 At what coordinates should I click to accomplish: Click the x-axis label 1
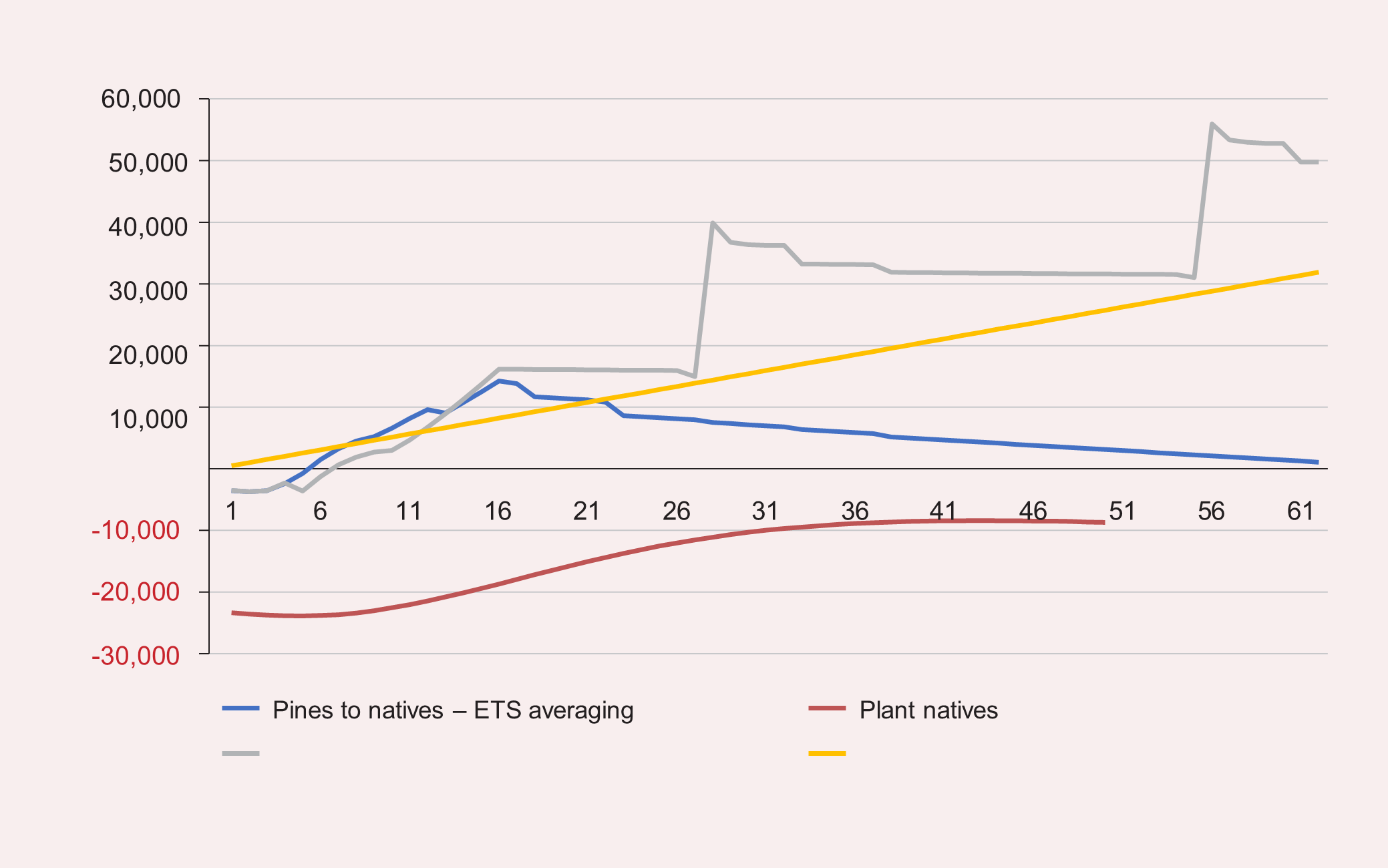232,511
